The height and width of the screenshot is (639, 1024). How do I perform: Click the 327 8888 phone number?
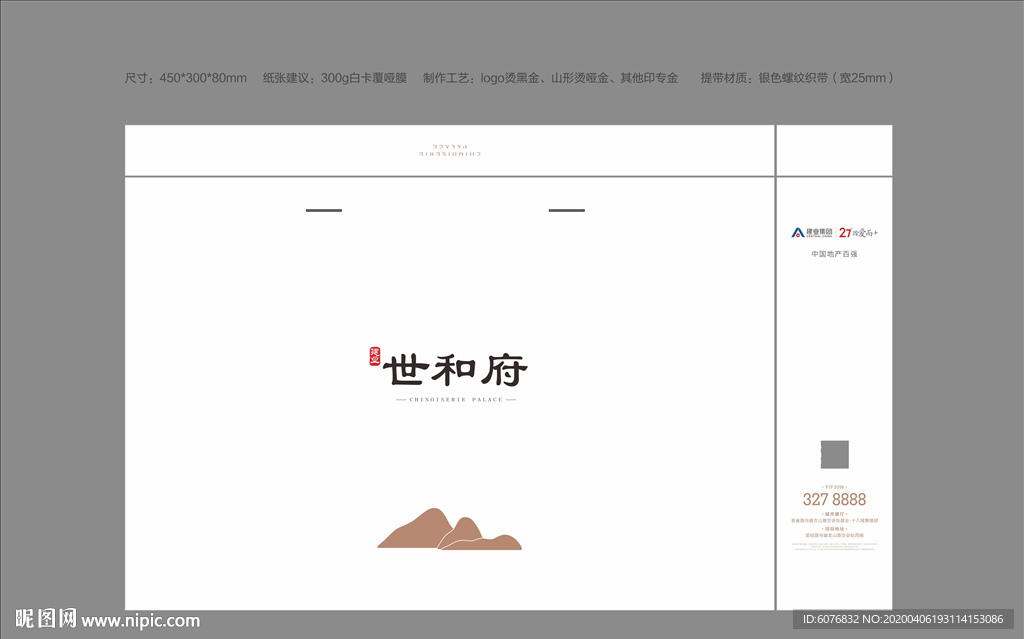coord(836,497)
